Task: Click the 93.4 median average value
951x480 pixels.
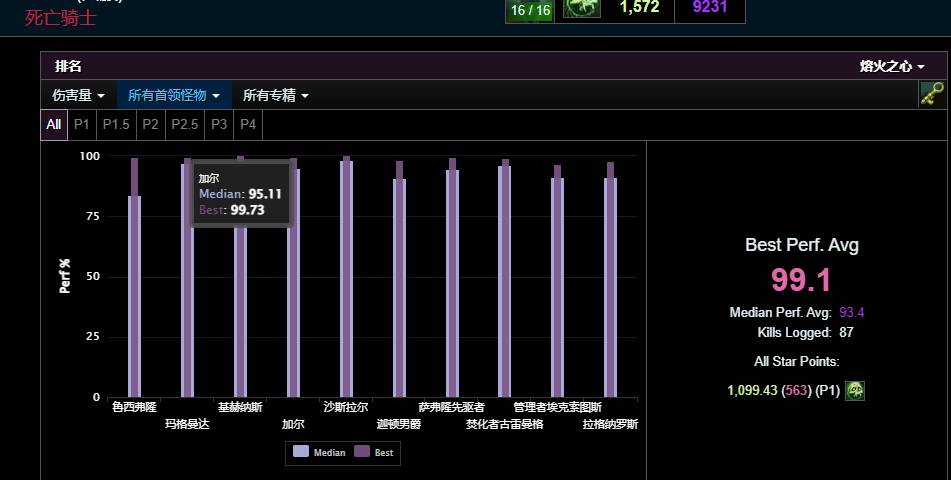Action: click(852, 313)
